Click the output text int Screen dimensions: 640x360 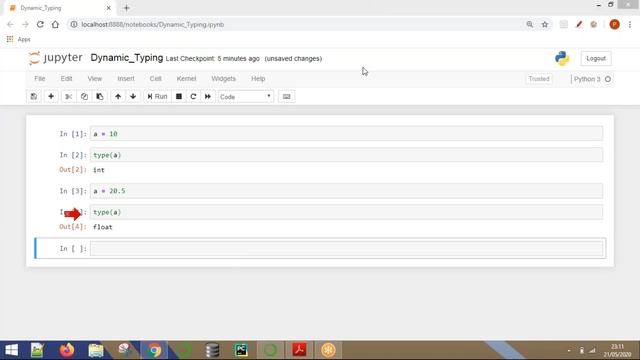click(x=99, y=170)
